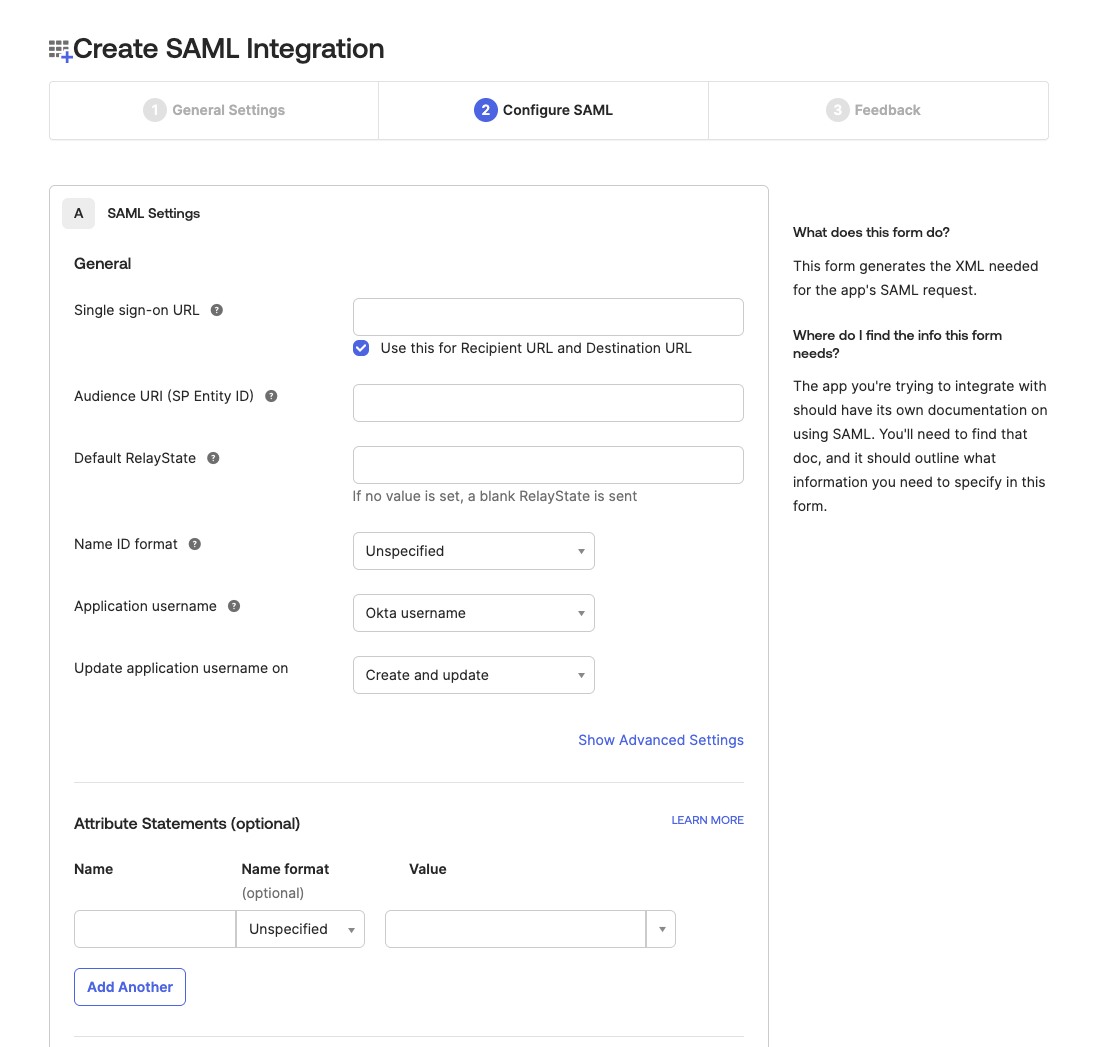Click the app grid icon beside the page title
1094x1047 pixels.
[x=60, y=50]
